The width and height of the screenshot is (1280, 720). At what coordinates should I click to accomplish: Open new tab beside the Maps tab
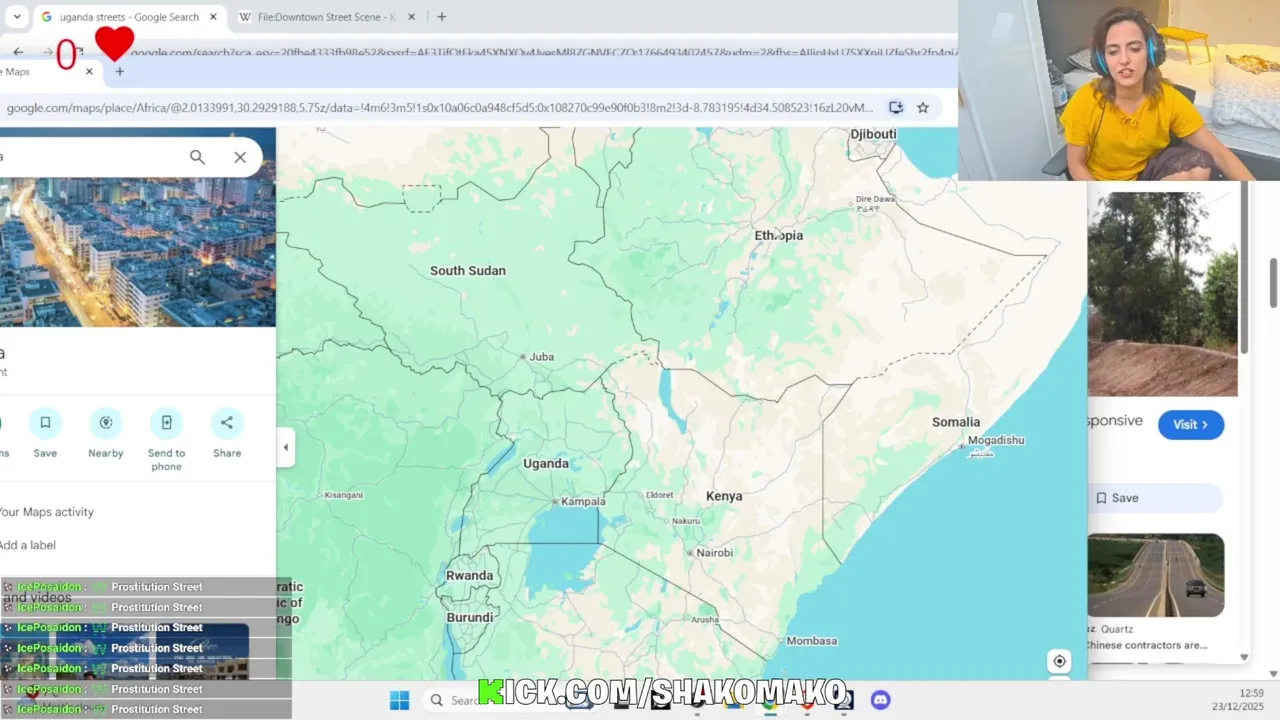[x=120, y=72]
